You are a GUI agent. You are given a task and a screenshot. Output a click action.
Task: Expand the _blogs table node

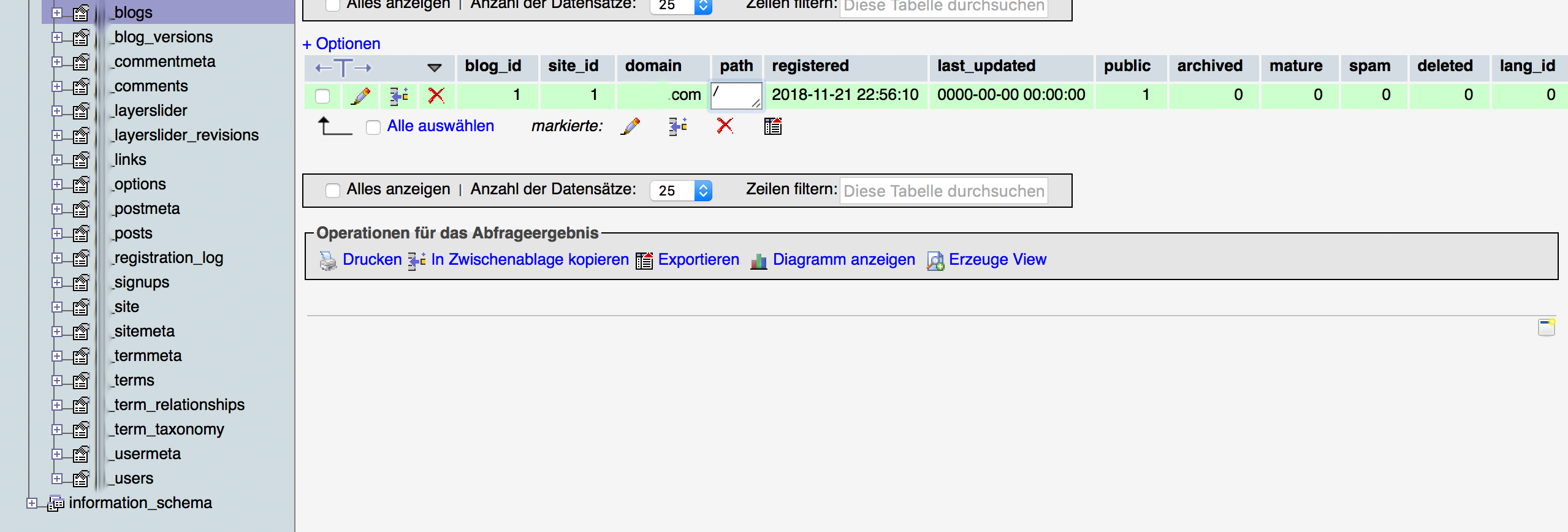click(x=57, y=12)
